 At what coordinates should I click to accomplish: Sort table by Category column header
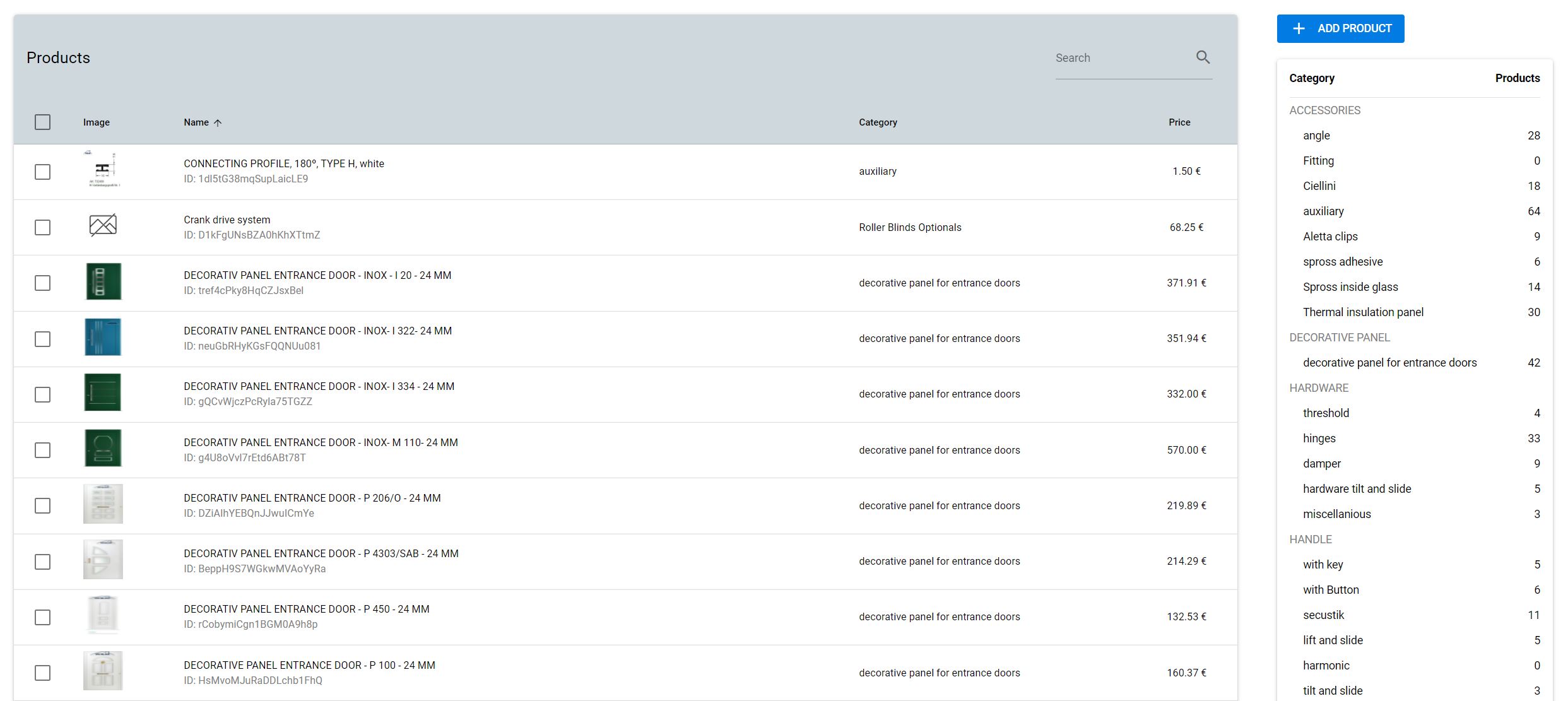point(877,122)
